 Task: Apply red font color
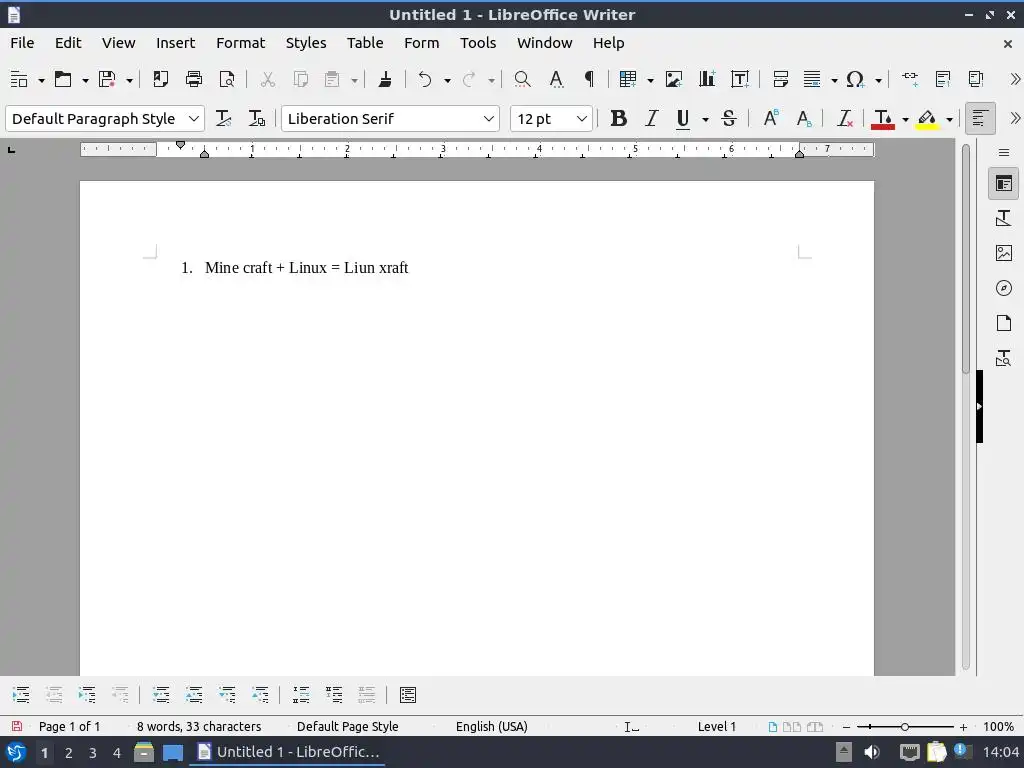point(883,119)
